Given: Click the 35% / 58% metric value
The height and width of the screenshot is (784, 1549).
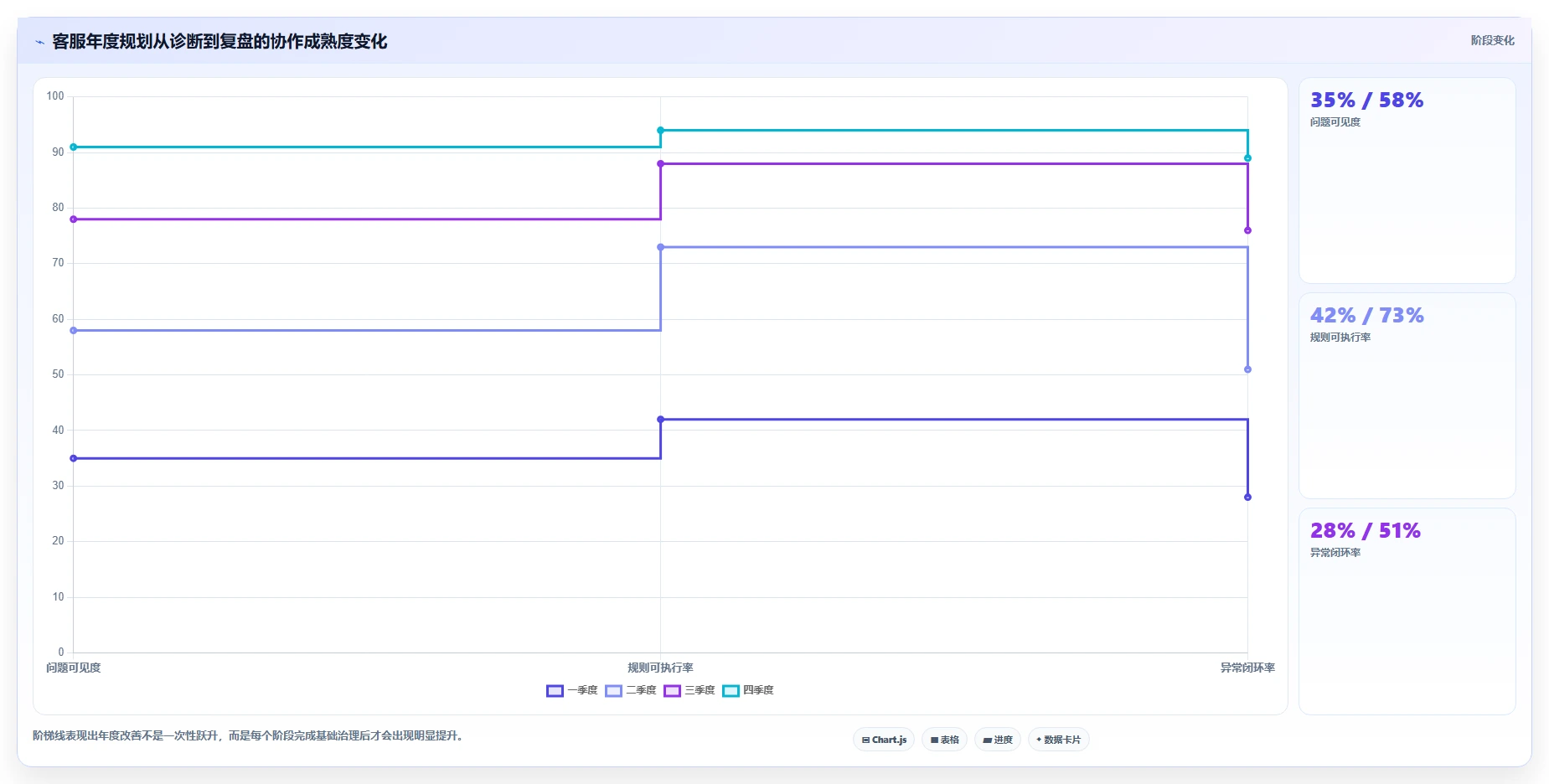Looking at the screenshot, I should pos(1366,101).
